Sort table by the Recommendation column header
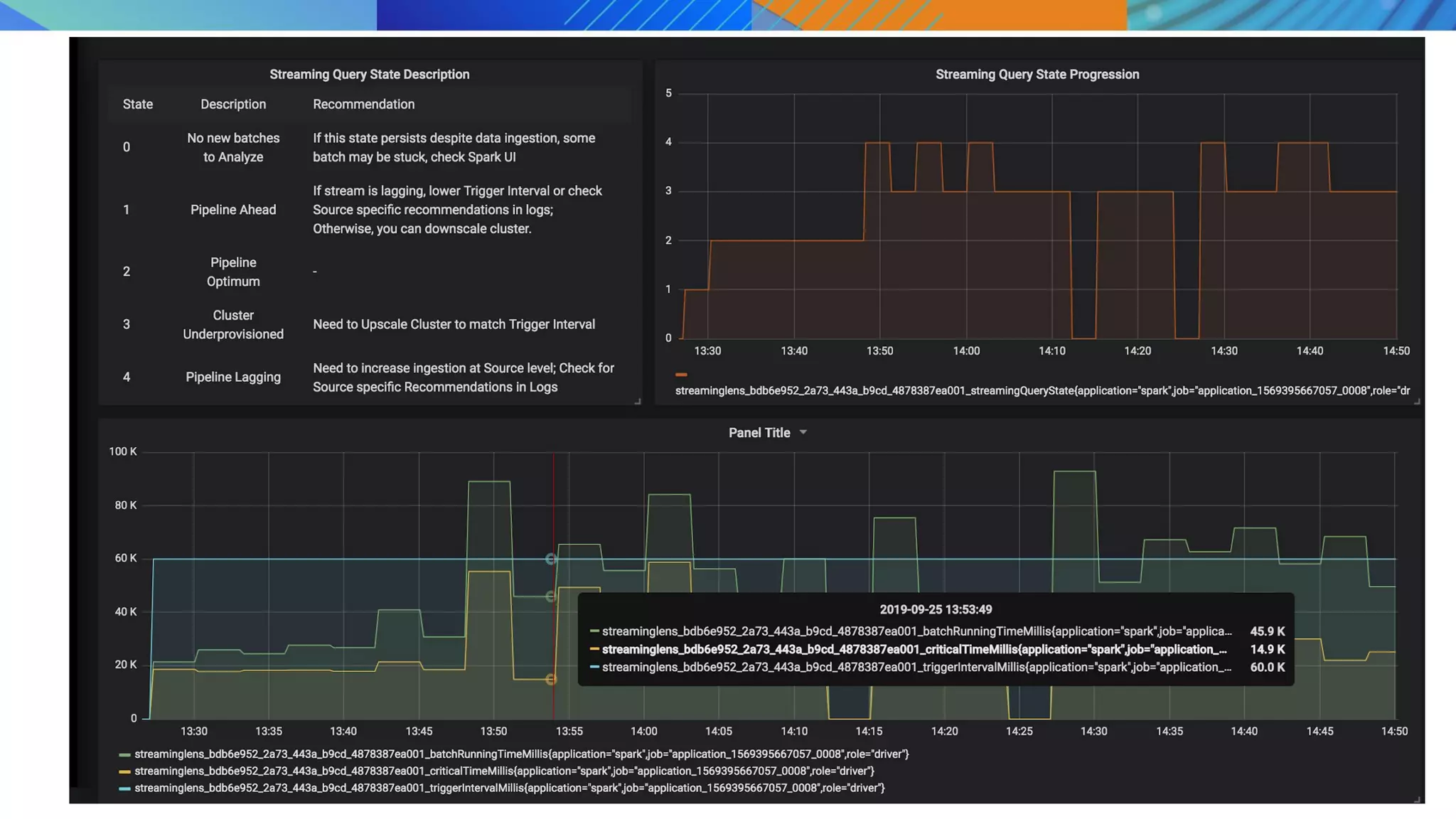 point(363,104)
